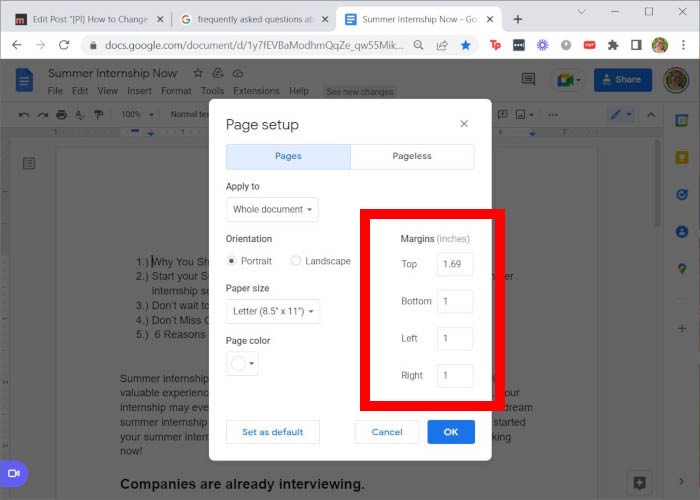Click the plus Get add-ons icon
Viewport: 700px width, 500px height.
pos(682,329)
